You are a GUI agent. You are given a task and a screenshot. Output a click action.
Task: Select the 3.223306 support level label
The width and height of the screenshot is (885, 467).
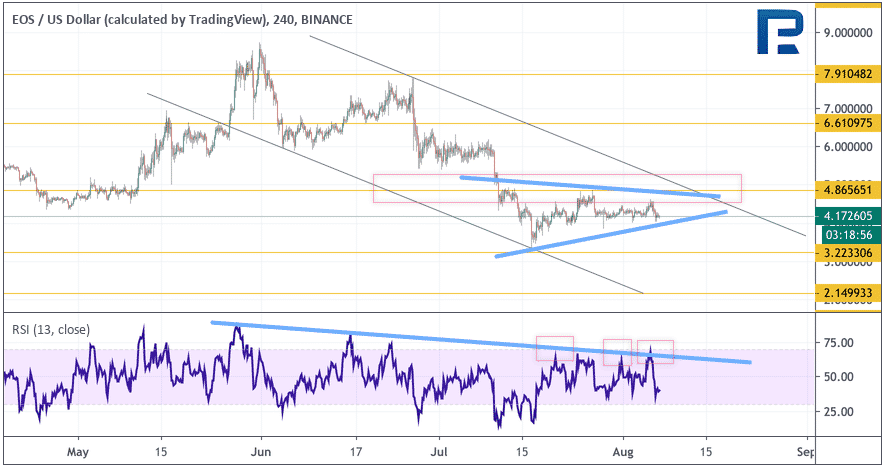click(x=848, y=253)
